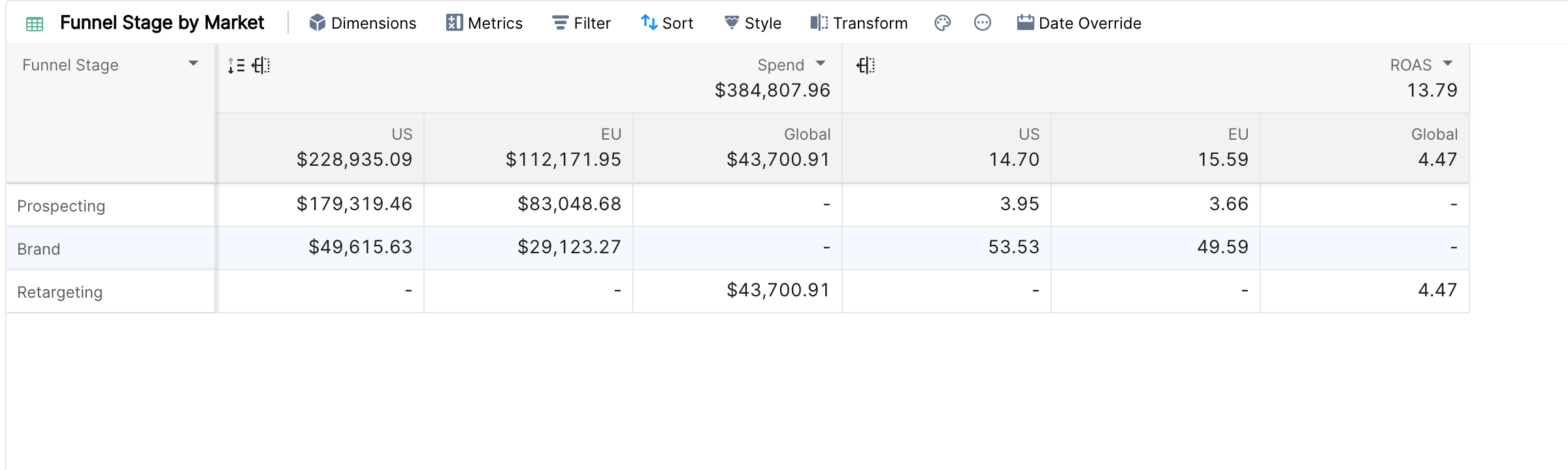The height and width of the screenshot is (470, 1568).
Task: Open the Metrics menu
Action: coord(484,23)
